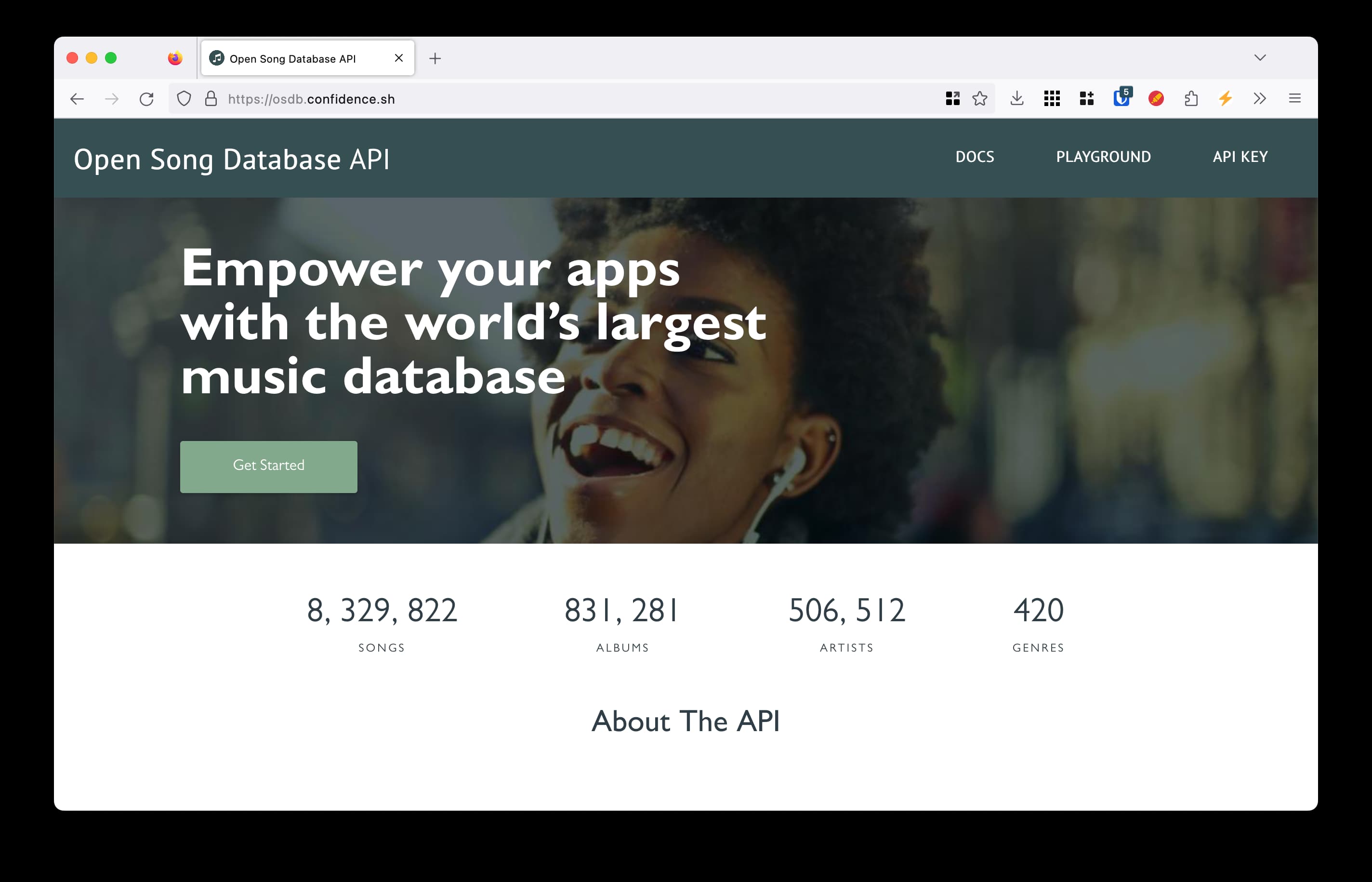Open the tracking protection shield icon
The width and height of the screenshot is (1372, 882).
(x=184, y=99)
